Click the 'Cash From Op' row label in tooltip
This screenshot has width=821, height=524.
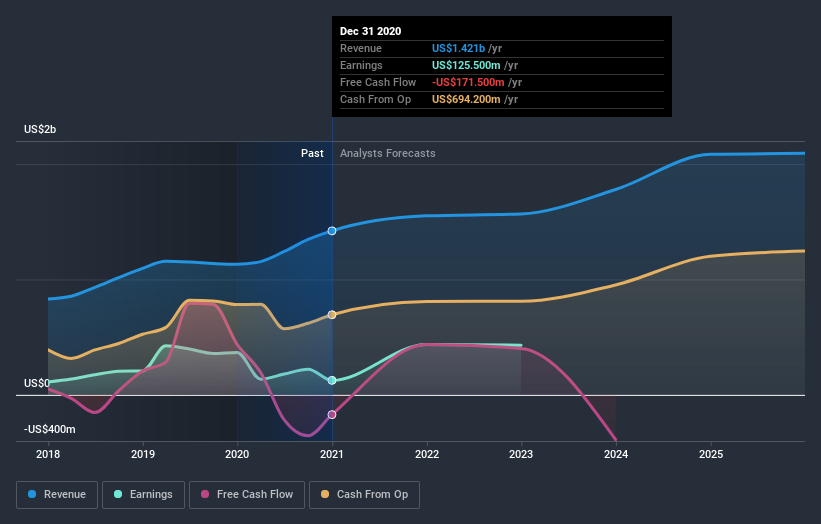pyautogui.click(x=375, y=99)
